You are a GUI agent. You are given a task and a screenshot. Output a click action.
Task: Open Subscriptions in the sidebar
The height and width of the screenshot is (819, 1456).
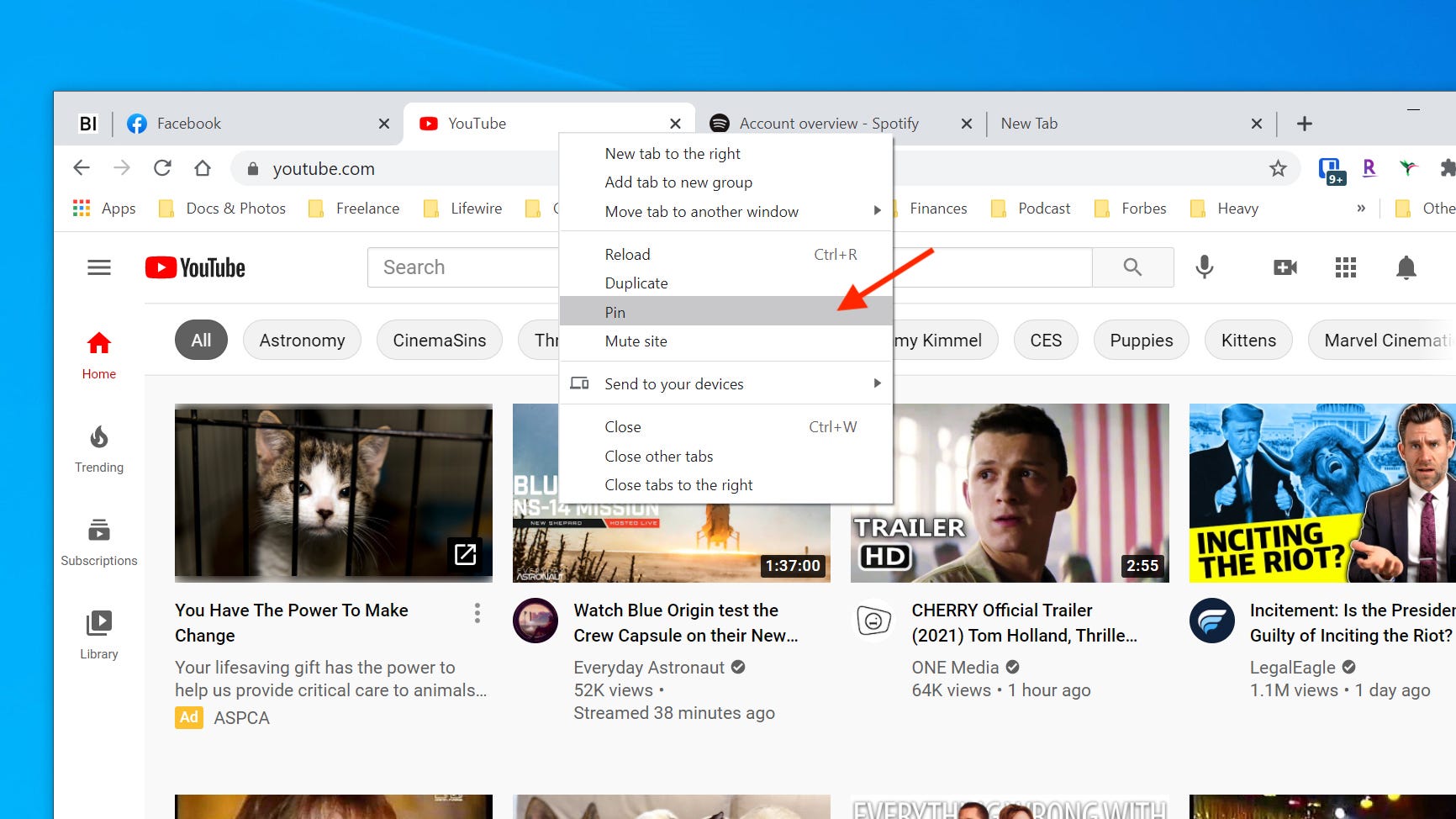pos(99,542)
